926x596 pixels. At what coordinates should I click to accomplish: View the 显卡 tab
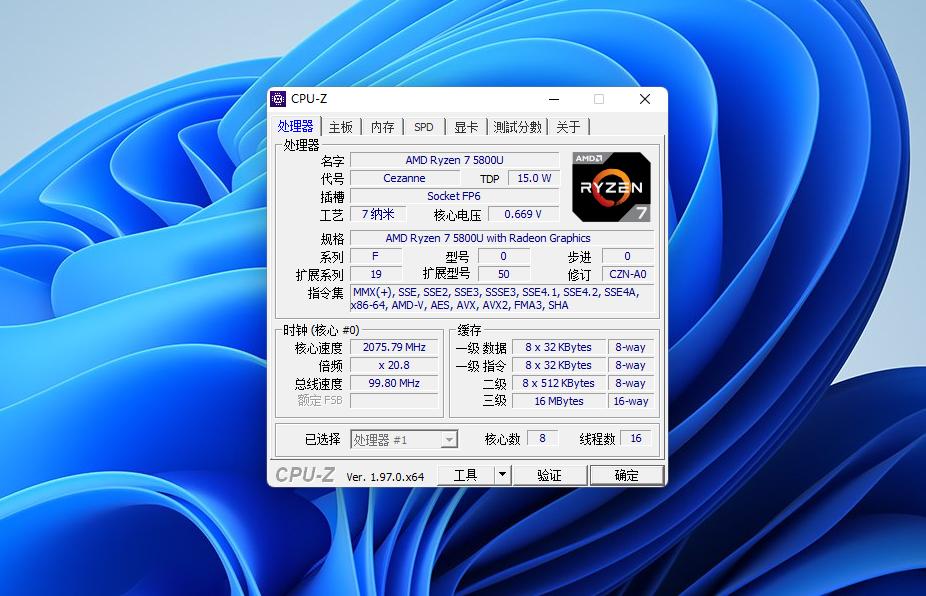465,127
